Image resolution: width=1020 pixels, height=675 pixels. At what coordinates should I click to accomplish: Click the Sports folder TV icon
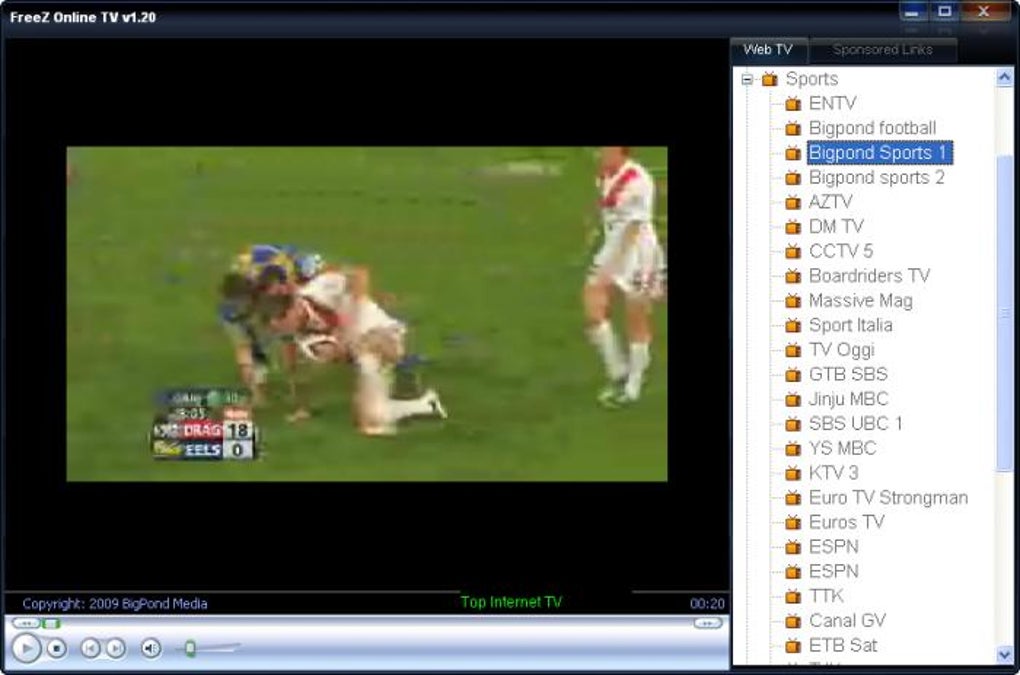click(770, 79)
